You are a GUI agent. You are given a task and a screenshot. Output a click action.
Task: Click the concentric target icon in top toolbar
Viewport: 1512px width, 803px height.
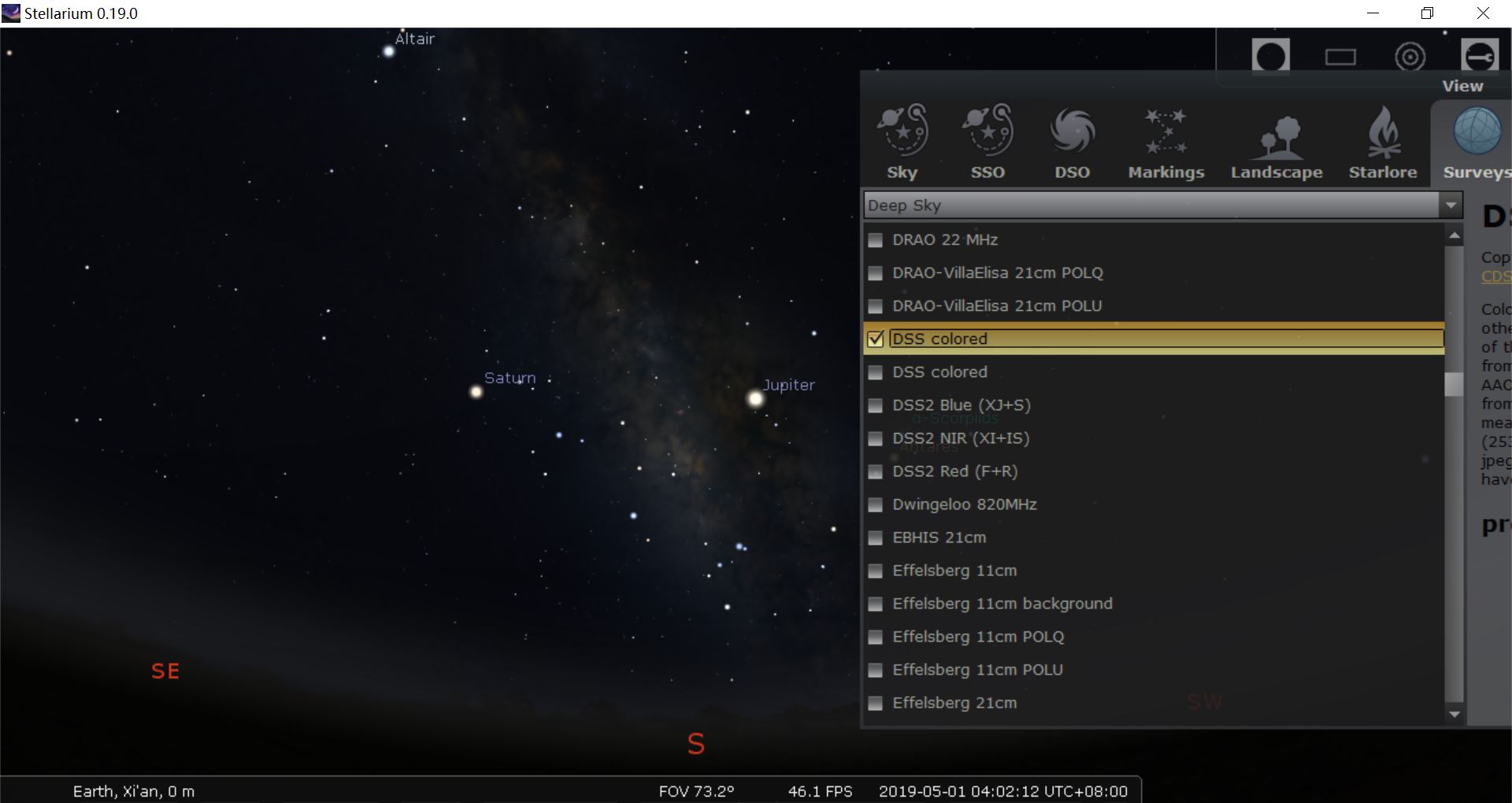coord(1410,57)
